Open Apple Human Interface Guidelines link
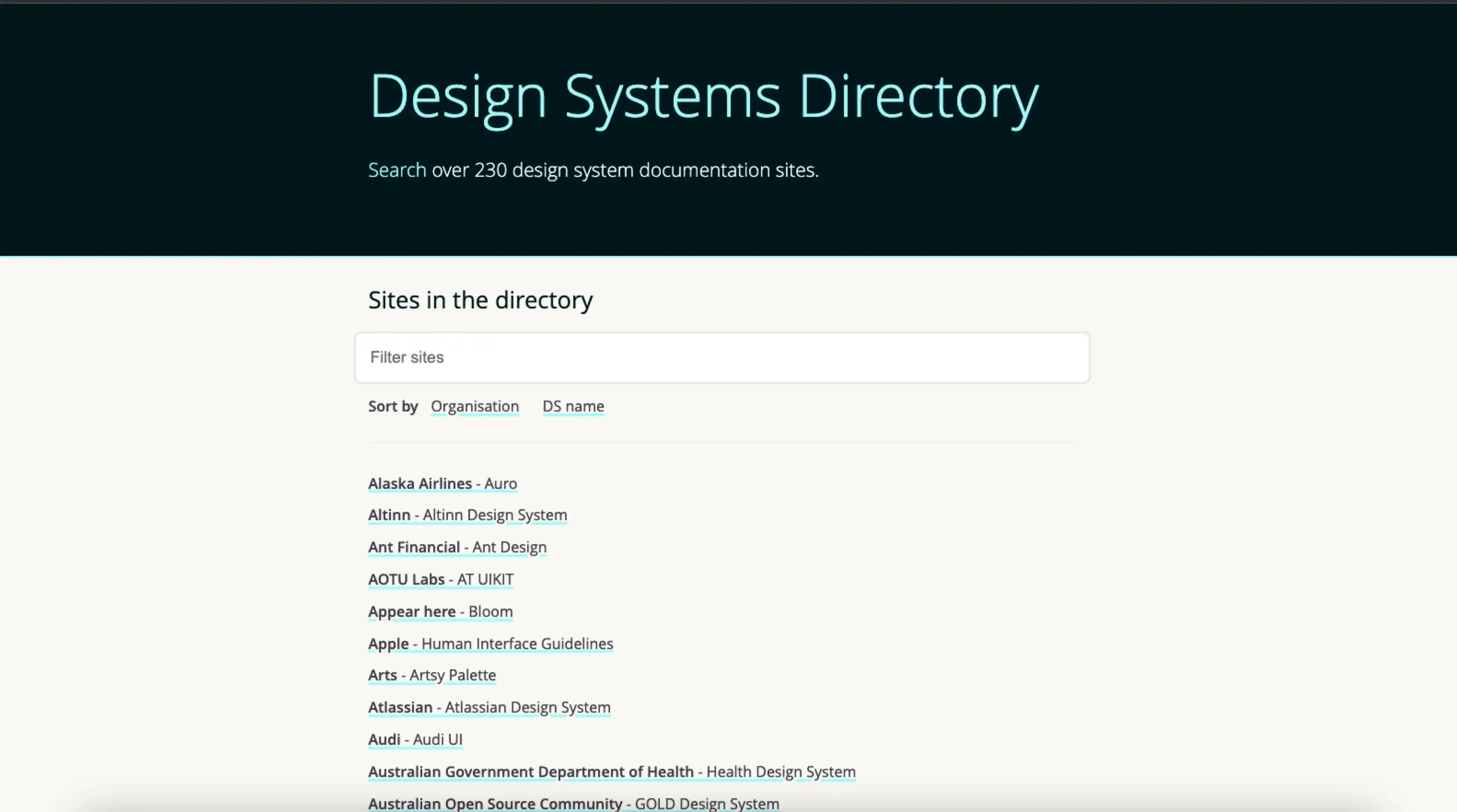Viewport: 1457px width, 812px height. tap(490, 644)
